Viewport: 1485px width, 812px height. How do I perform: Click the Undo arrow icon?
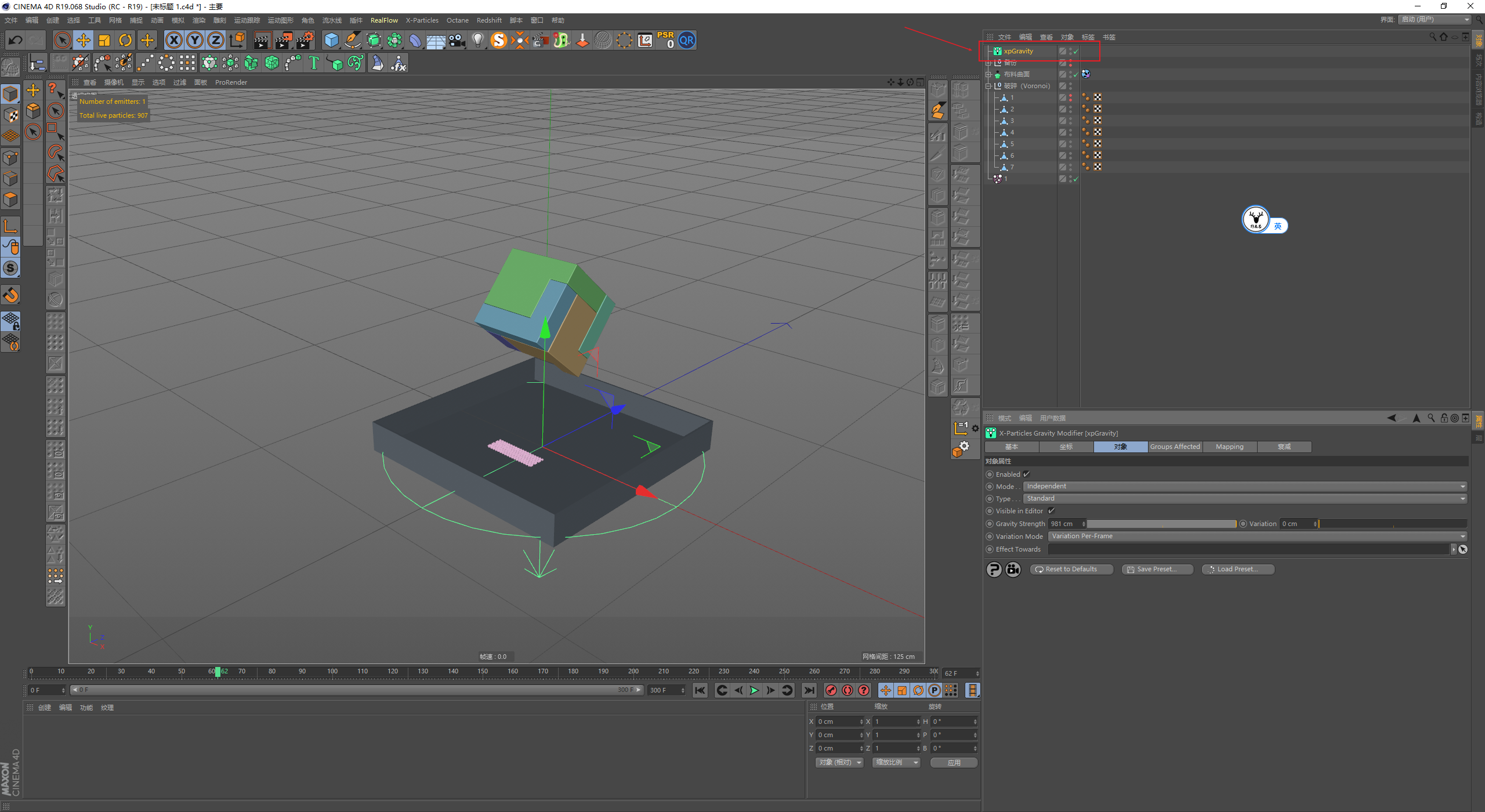(x=16, y=40)
